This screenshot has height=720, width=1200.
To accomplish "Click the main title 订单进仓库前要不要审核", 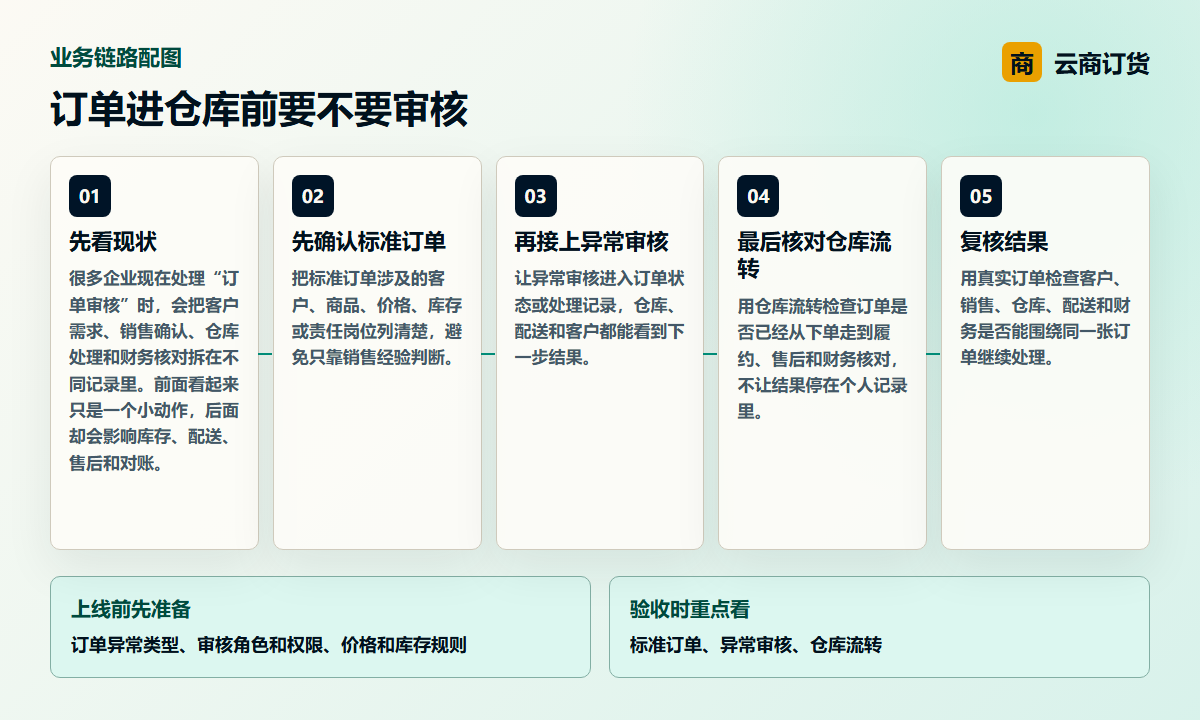I will (x=259, y=110).
